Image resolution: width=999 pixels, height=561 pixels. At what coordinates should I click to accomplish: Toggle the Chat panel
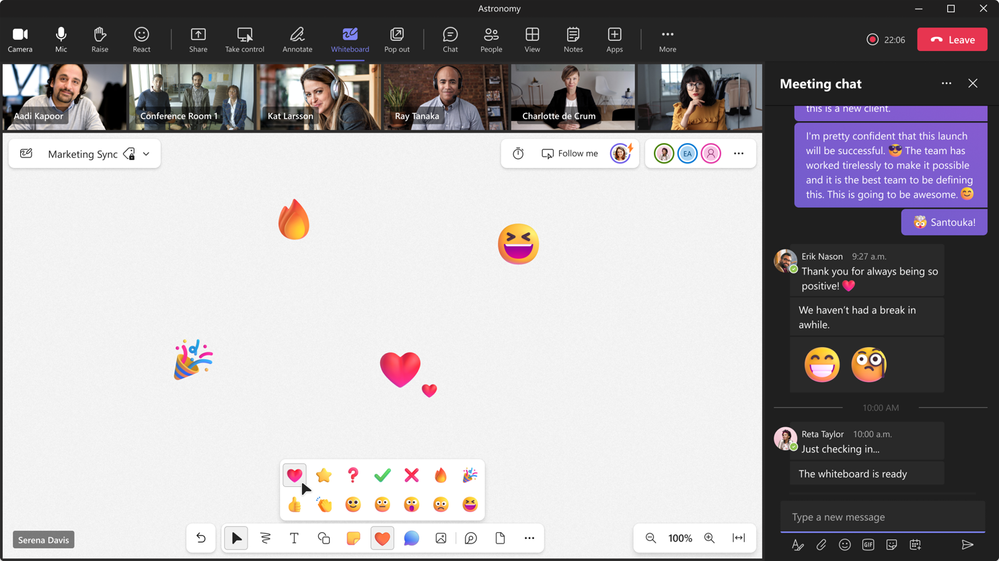tap(450, 39)
